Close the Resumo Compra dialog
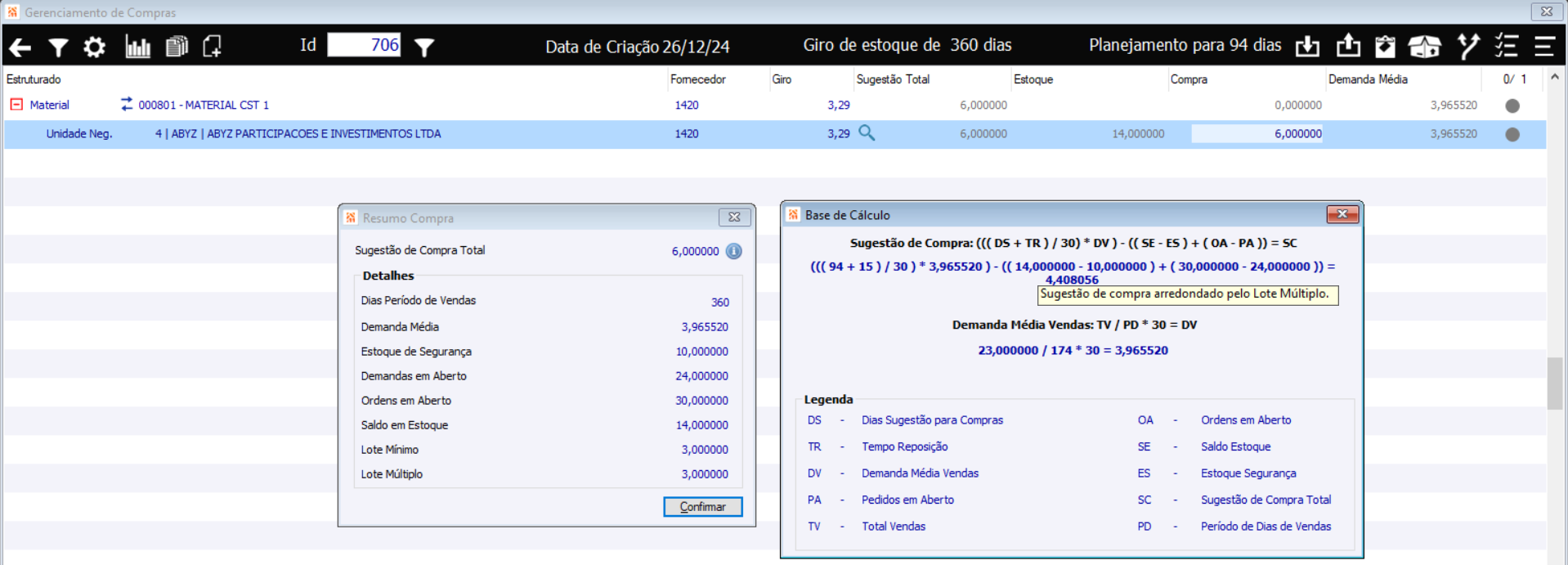Viewport: 1568px width, 565px height. (734, 217)
